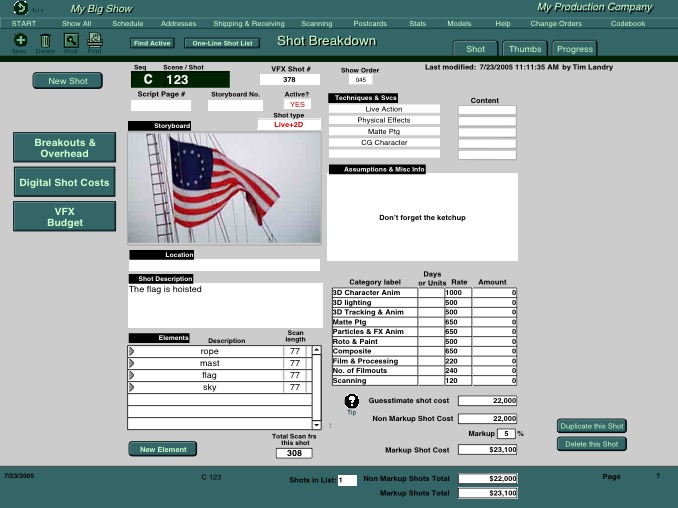The height and width of the screenshot is (508, 678).
Task: Click the Delete trash can icon
Action: (45, 40)
